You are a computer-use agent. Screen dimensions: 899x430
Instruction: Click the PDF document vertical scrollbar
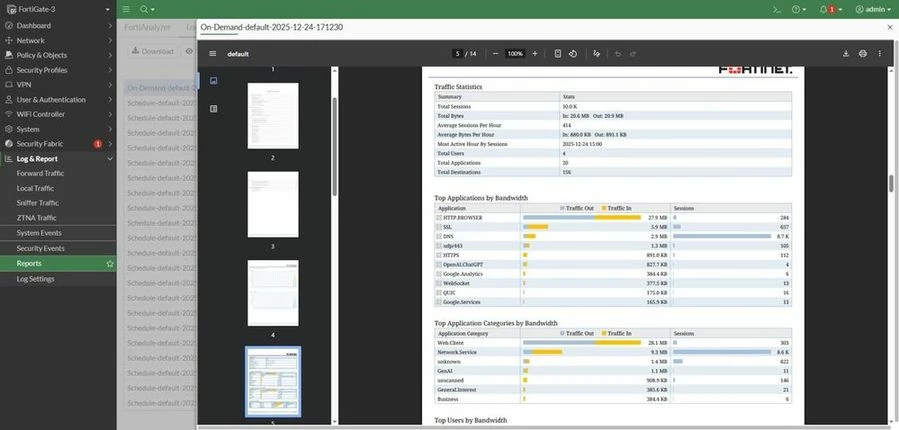892,183
